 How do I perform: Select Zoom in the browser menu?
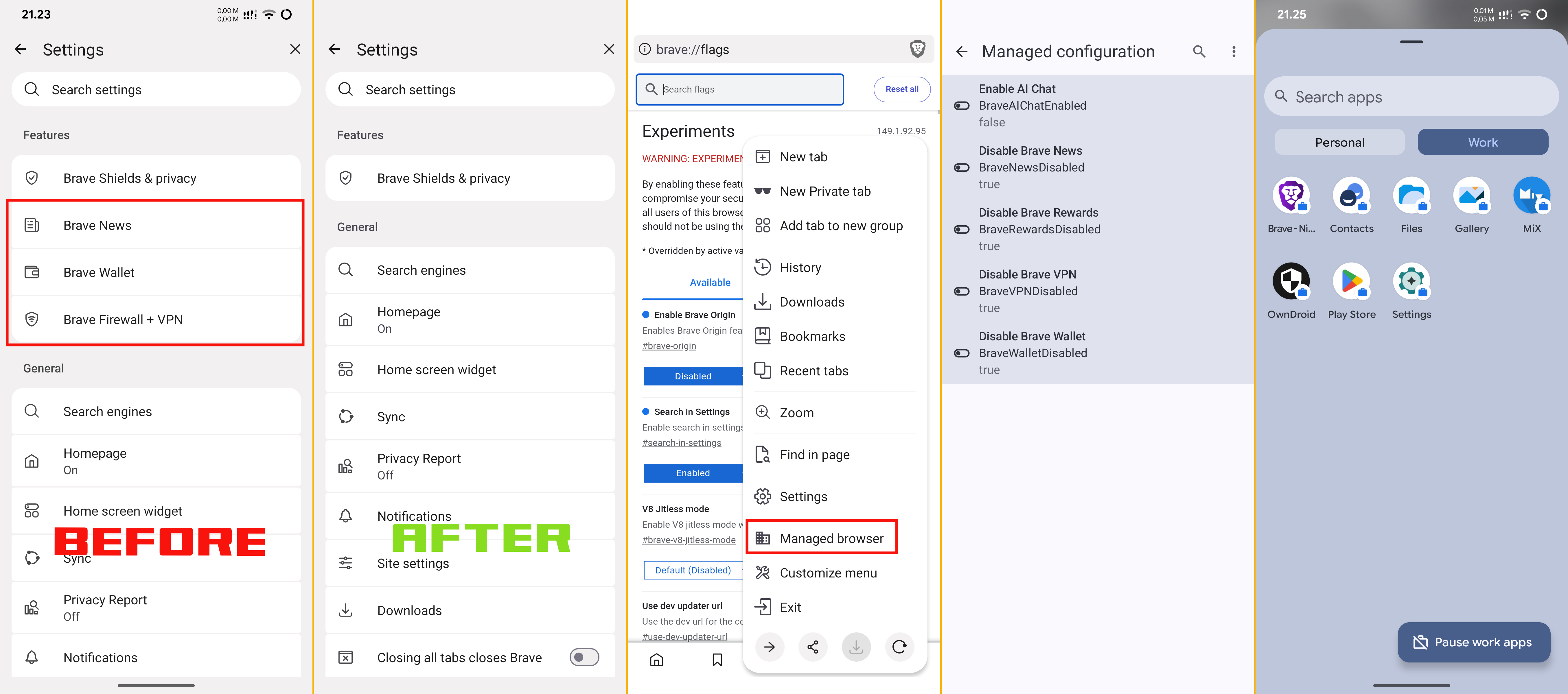click(835, 412)
